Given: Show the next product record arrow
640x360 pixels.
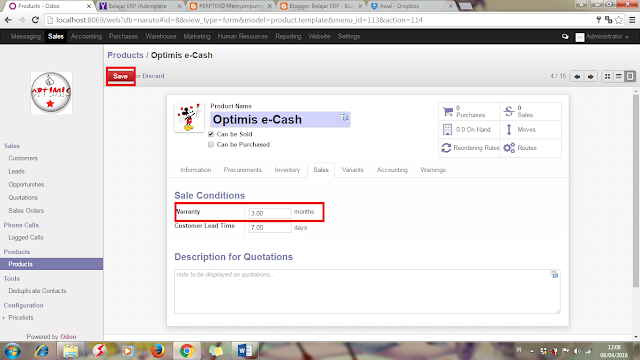Looking at the screenshot, I should 590,76.
